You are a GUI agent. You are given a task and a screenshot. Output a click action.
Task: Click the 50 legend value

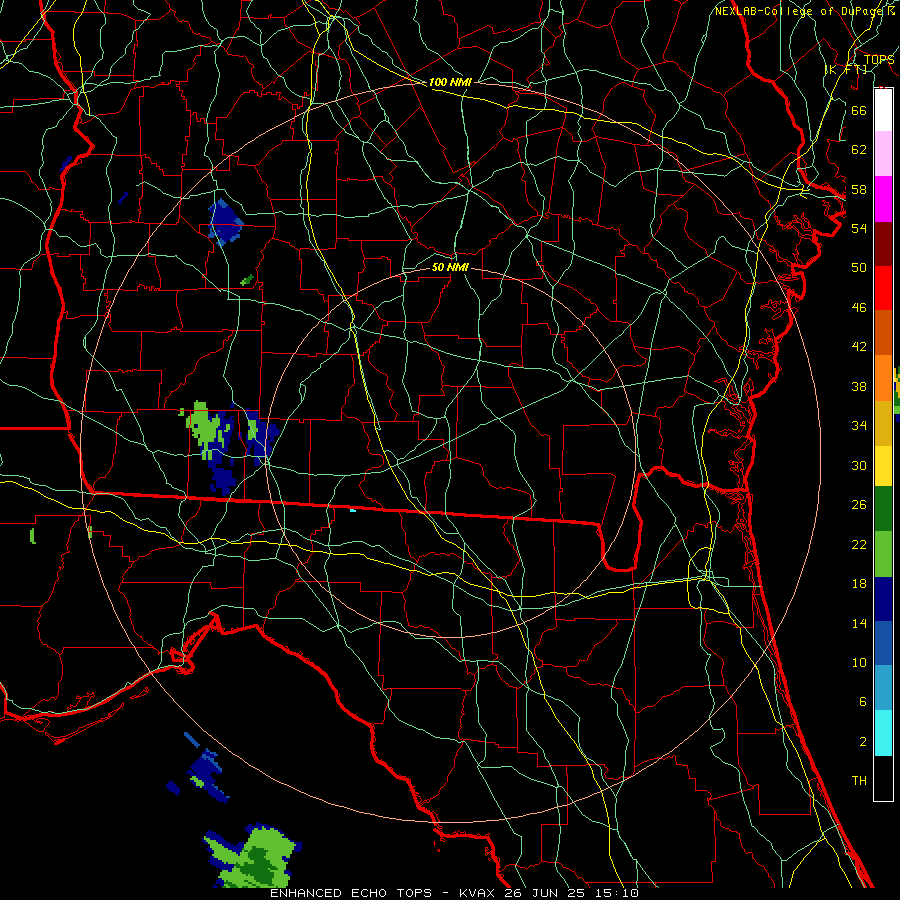859,268
